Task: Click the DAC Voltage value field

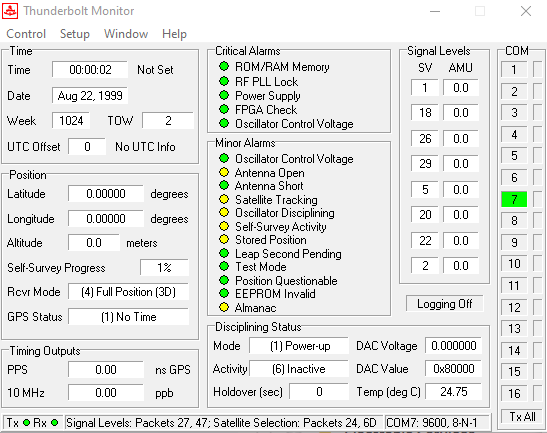Action: 454,346
